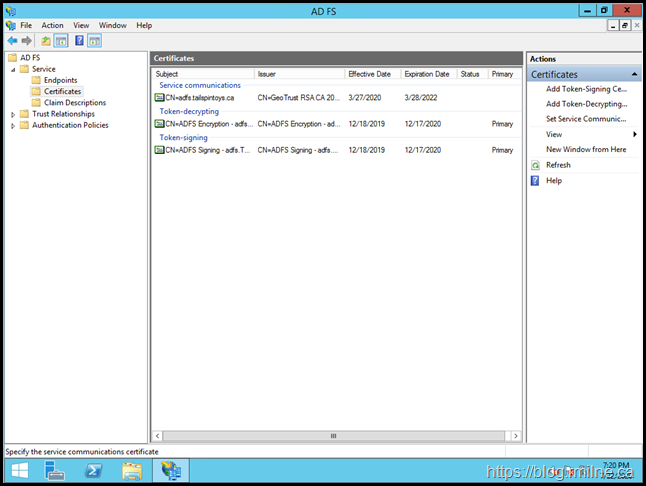Select the CN=adfs.tailspintoys.ca certificate row
This screenshot has height=486, width=646.
(x=200, y=98)
